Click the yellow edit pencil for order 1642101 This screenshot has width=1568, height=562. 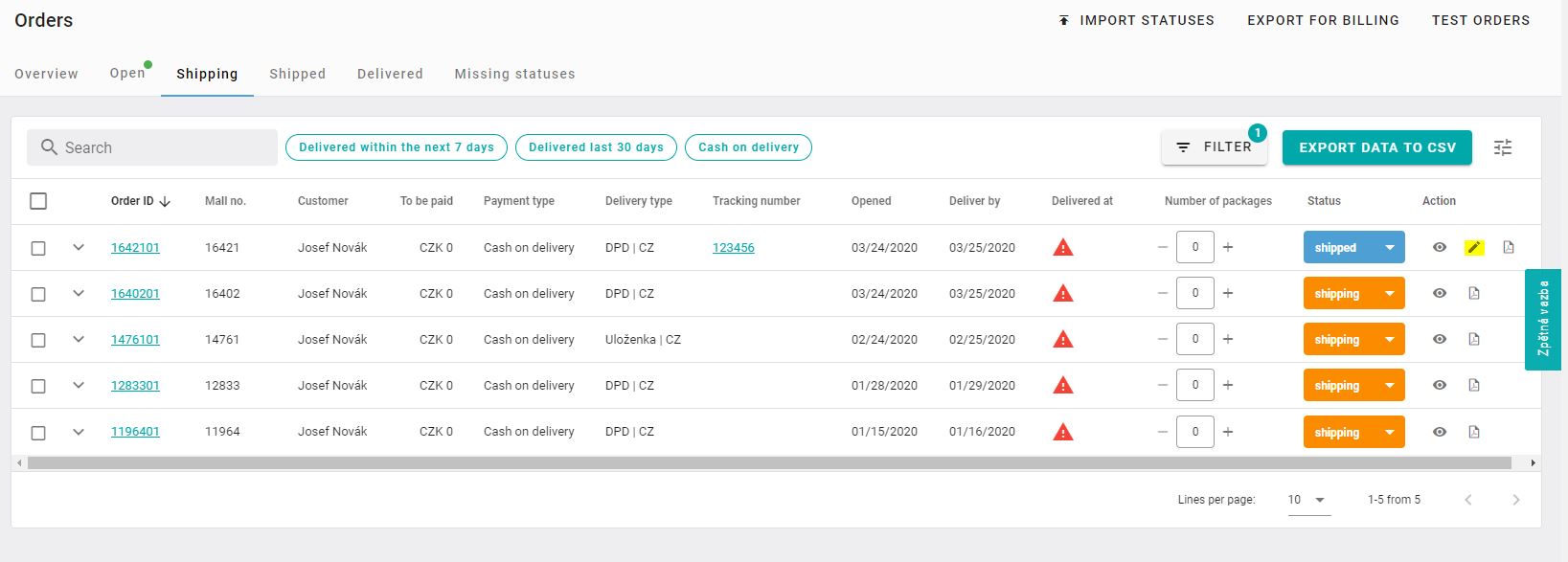1474,248
